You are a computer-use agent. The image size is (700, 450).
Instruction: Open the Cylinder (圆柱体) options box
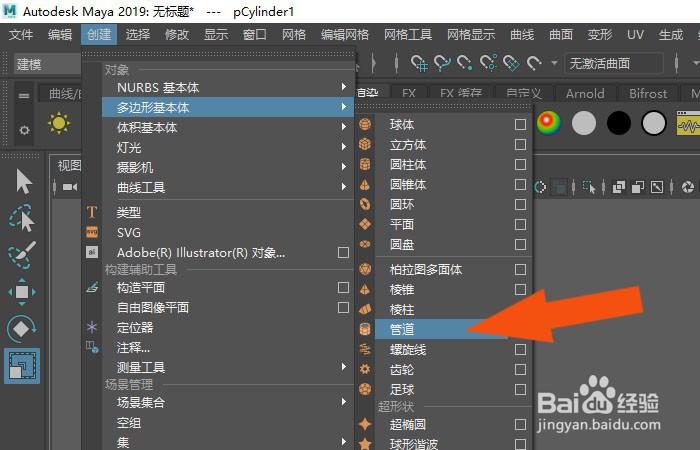(x=520, y=164)
